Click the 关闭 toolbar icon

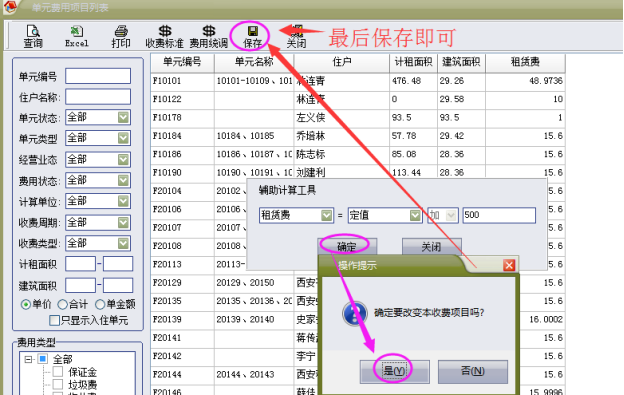[x=296, y=36]
